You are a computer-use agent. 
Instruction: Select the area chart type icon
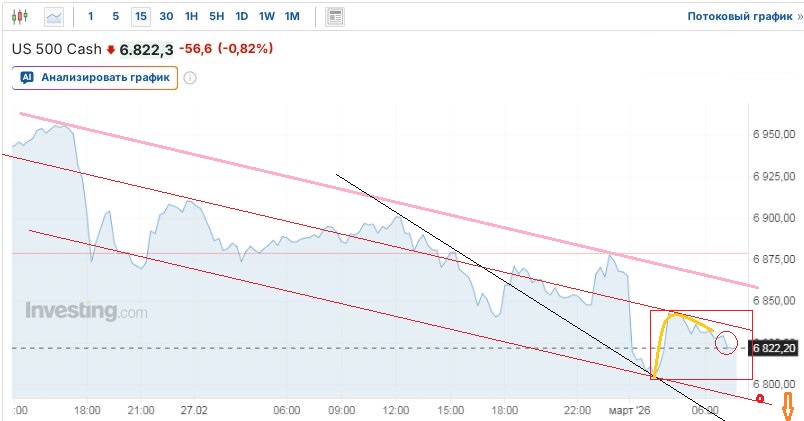click(x=54, y=16)
